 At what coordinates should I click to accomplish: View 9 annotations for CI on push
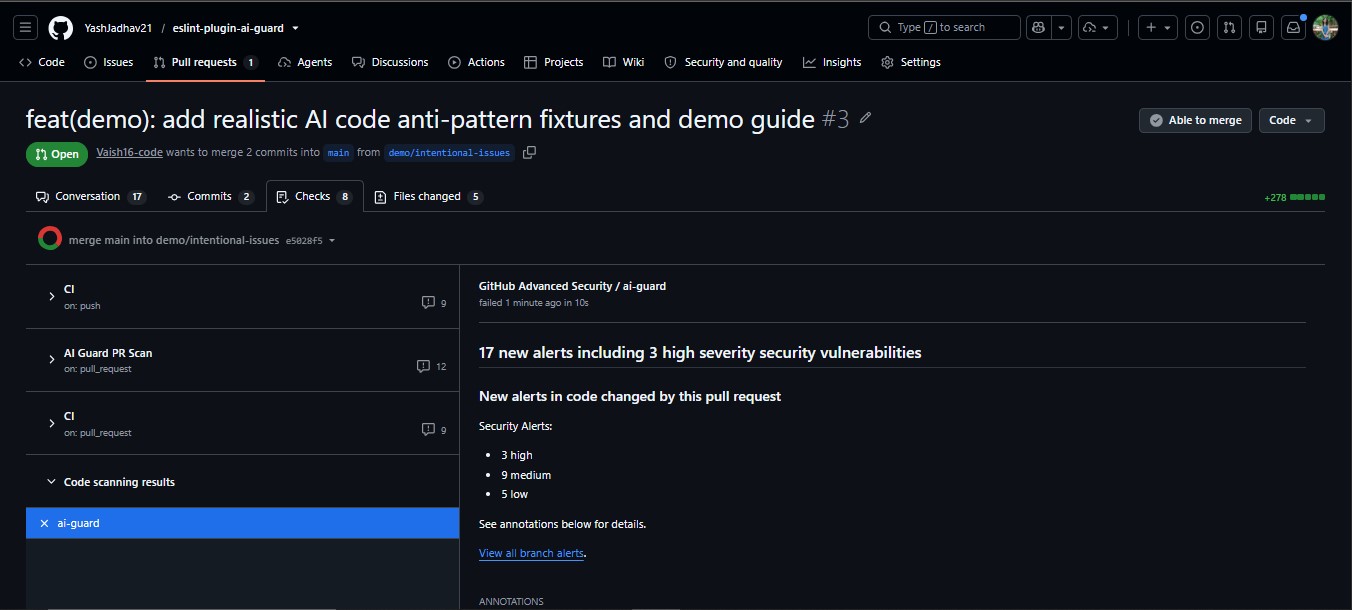434,302
